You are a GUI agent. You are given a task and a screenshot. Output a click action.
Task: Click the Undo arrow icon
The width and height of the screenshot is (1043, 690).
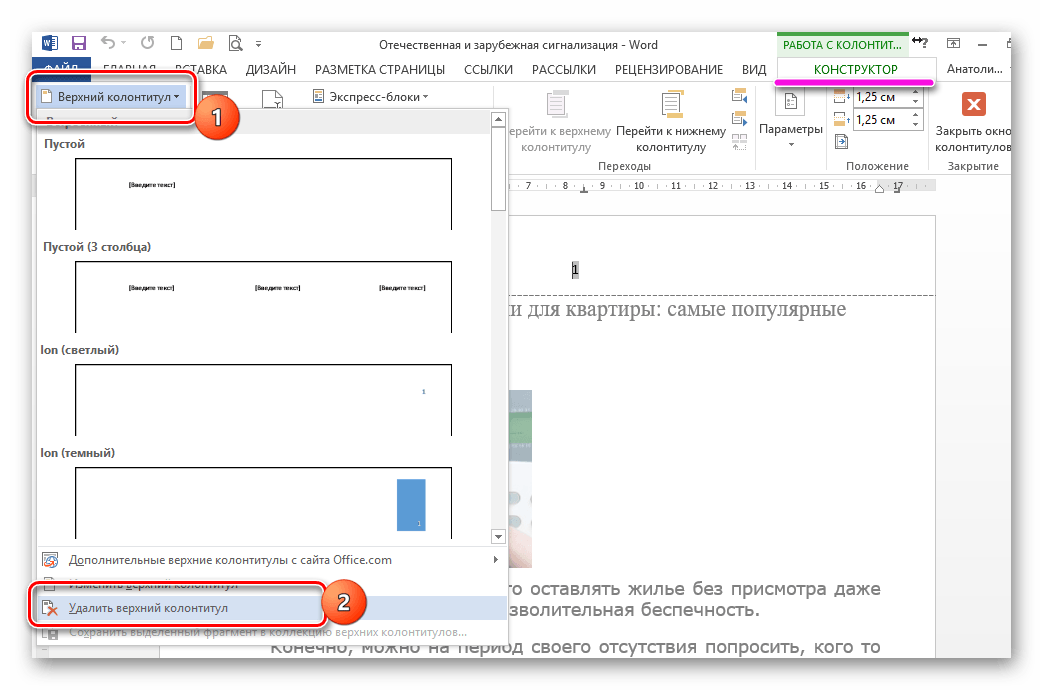107,43
